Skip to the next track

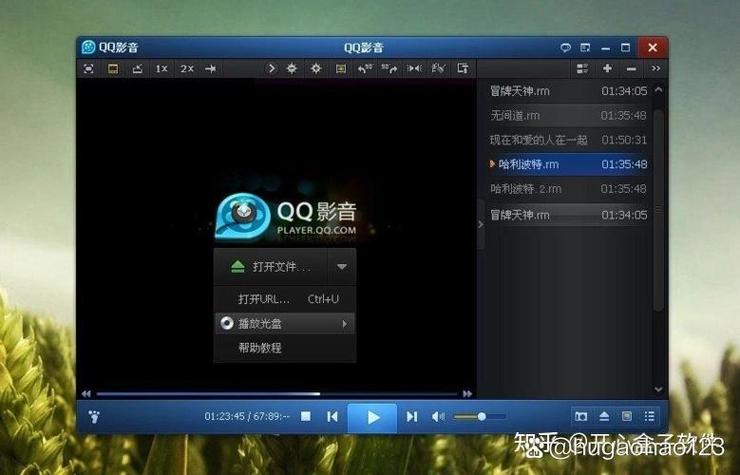[x=412, y=416]
